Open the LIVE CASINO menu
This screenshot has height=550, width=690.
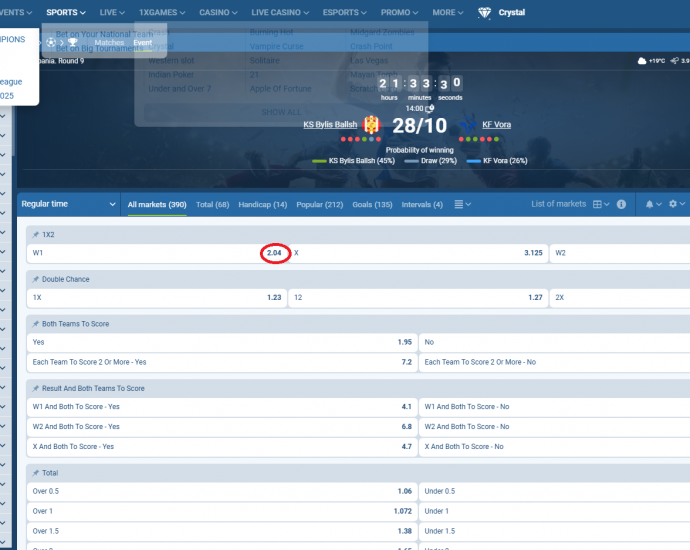[280, 12]
